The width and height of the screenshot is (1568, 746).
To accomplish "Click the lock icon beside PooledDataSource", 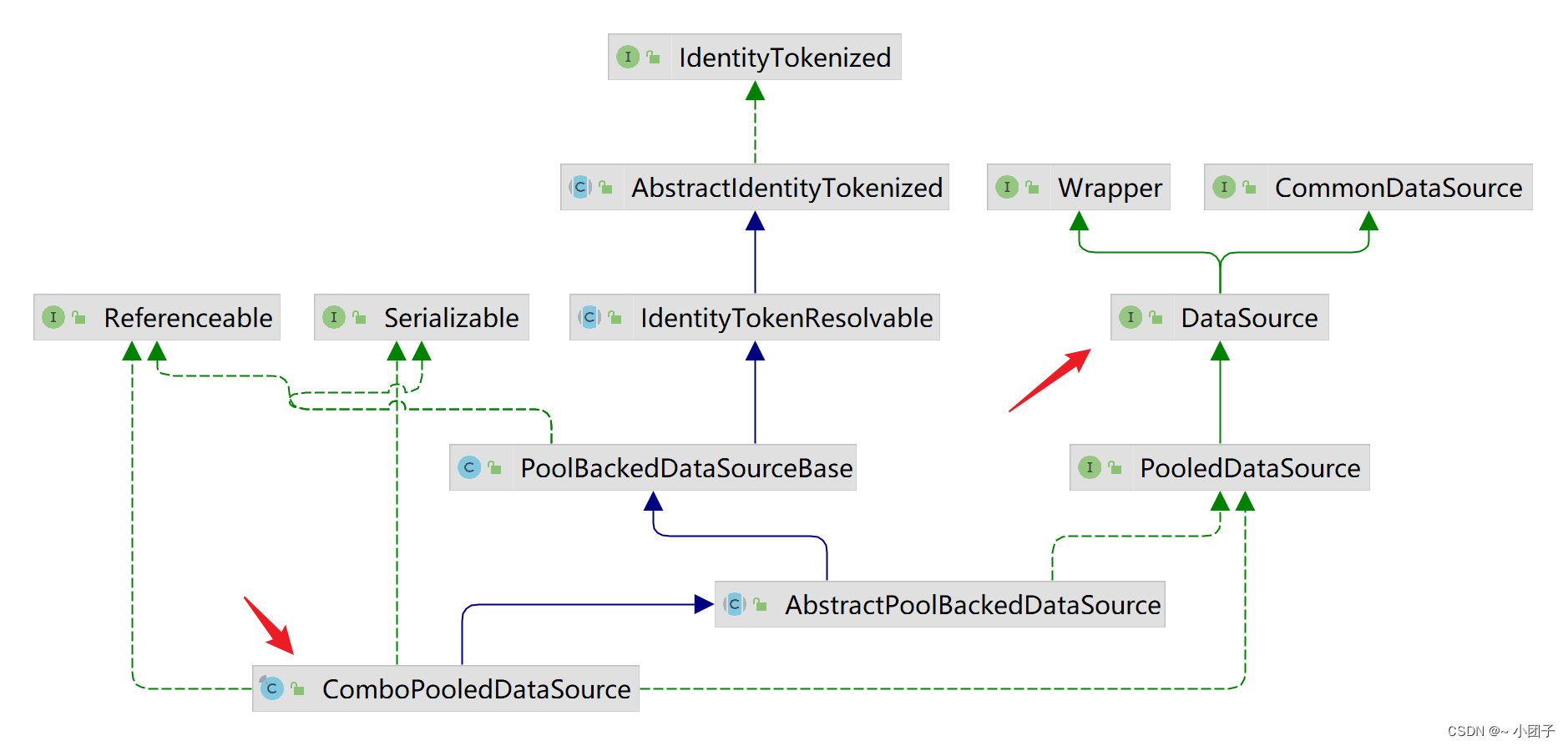I will 1115,467.
